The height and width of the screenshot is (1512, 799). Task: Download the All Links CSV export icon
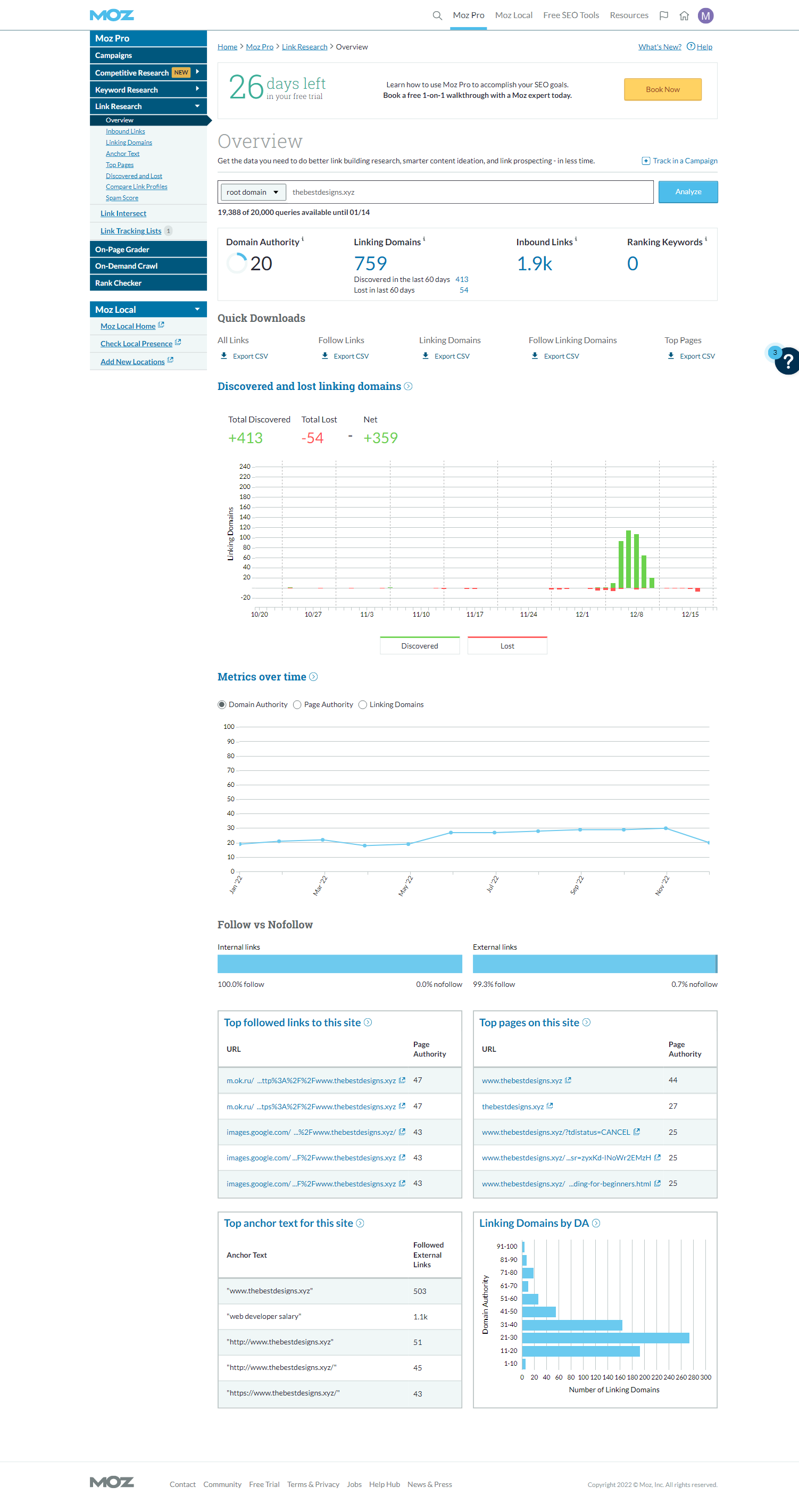click(223, 356)
